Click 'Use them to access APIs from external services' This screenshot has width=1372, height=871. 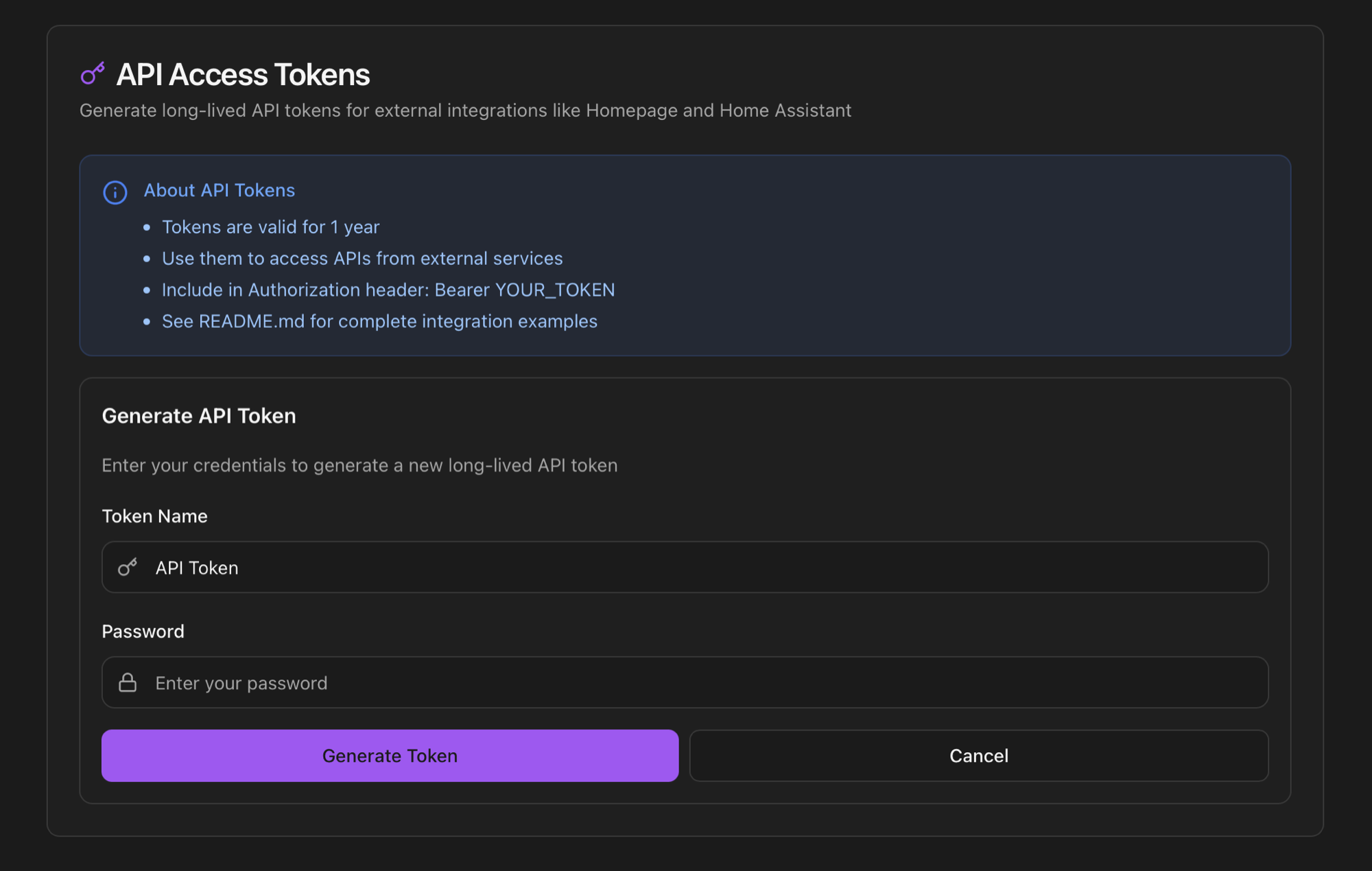[362, 259]
